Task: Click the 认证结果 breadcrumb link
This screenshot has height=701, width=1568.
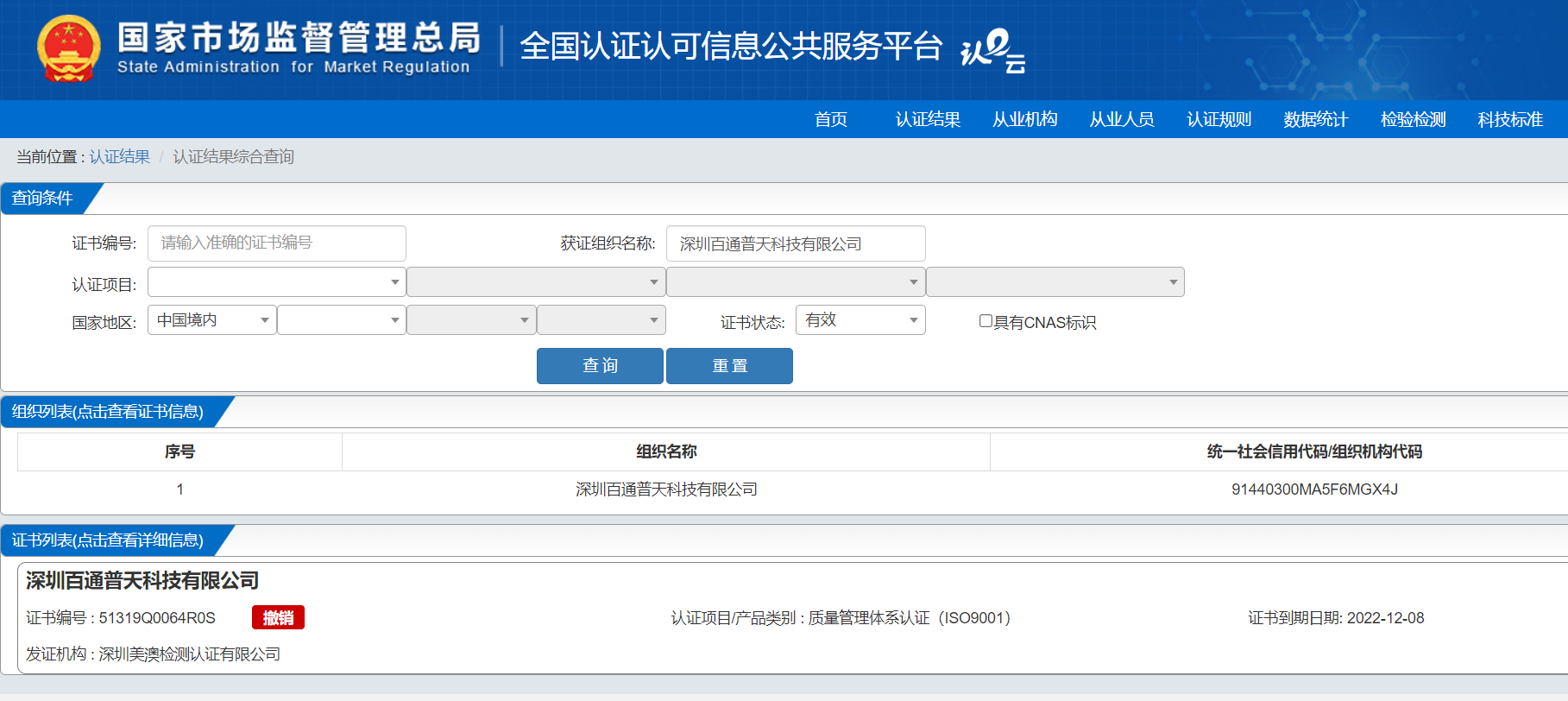Action: tap(120, 156)
